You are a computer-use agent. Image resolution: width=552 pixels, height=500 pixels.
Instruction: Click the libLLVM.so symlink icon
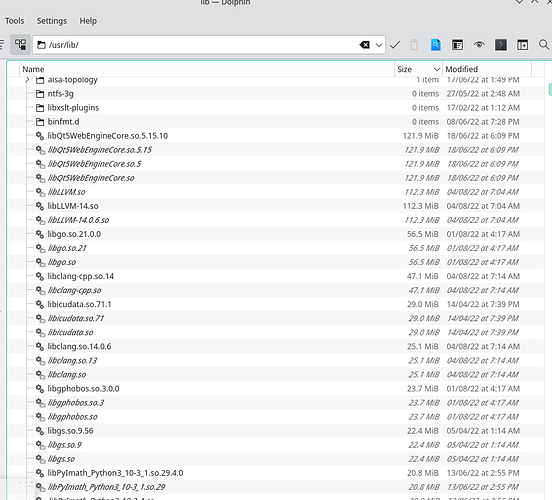pos(40,192)
